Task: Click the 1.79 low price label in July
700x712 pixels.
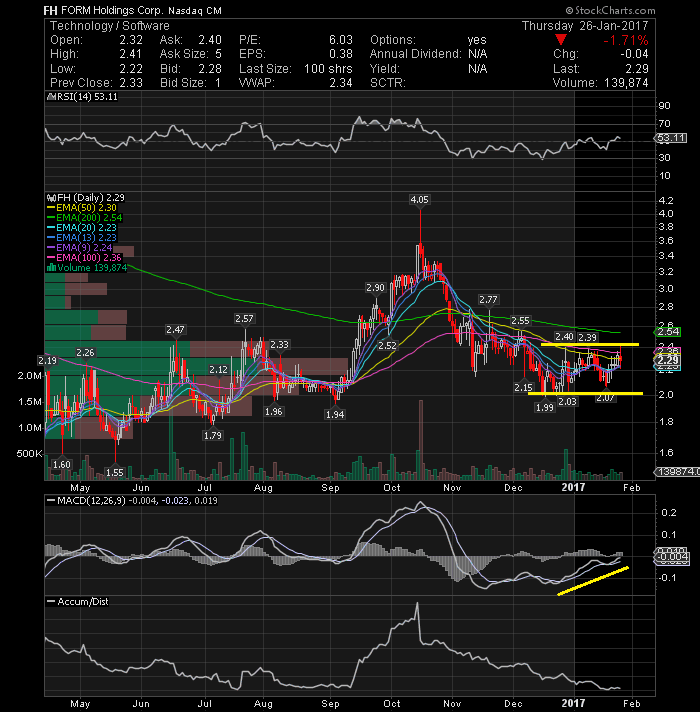Action: (212, 436)
